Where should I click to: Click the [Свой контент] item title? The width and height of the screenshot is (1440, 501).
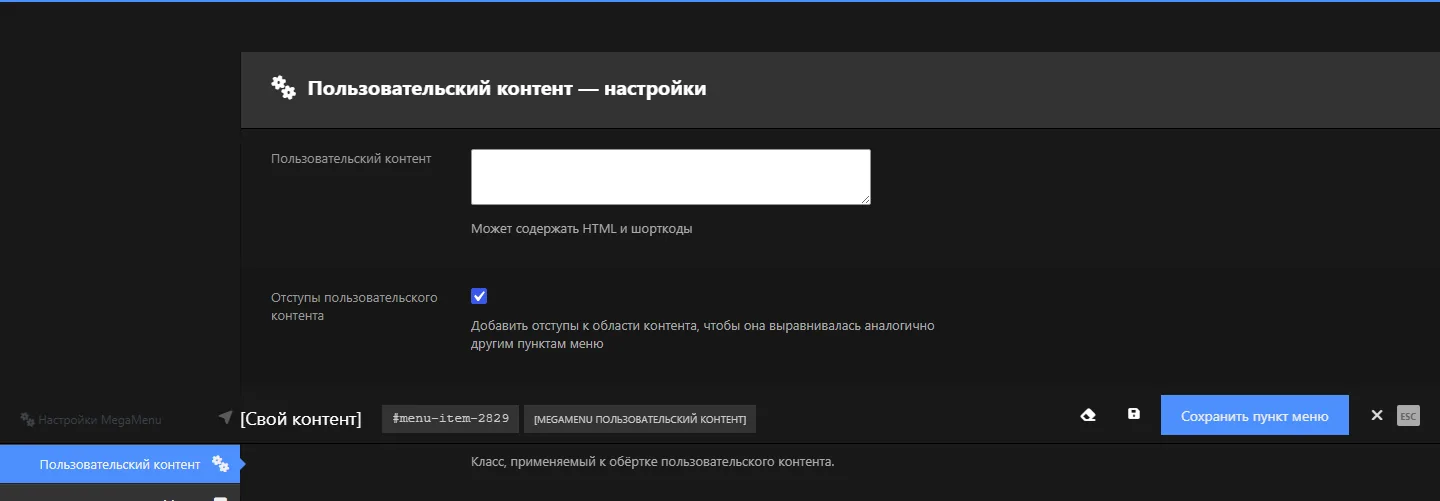coord(301,418)
